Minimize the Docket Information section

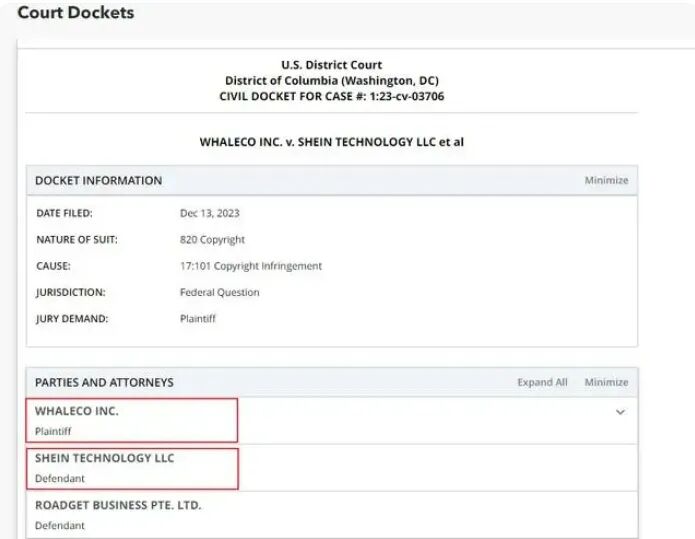pos(606,180)
